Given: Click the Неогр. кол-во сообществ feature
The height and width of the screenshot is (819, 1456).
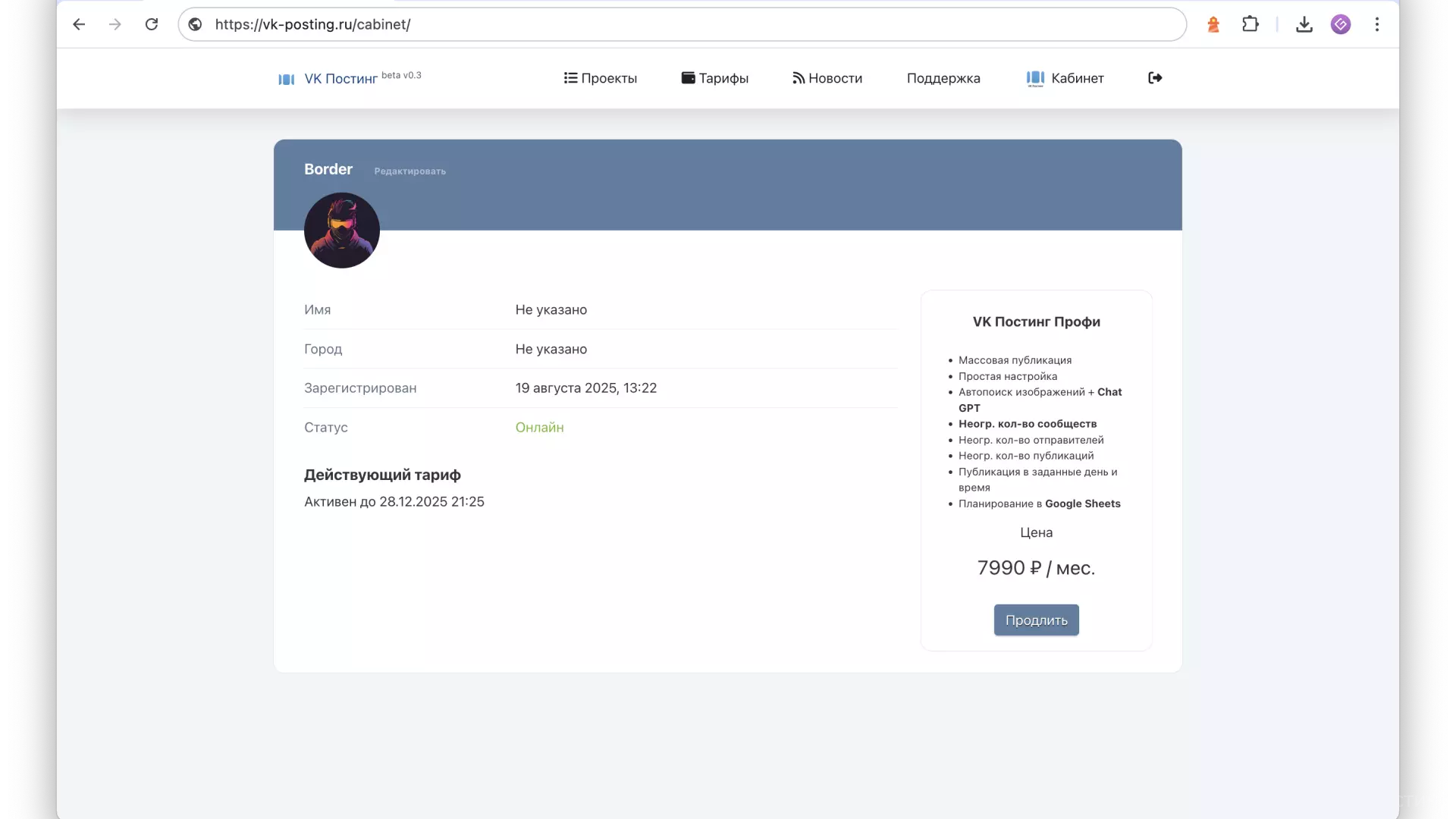Looking at the screenshot, I should (x=1028, y=424).
